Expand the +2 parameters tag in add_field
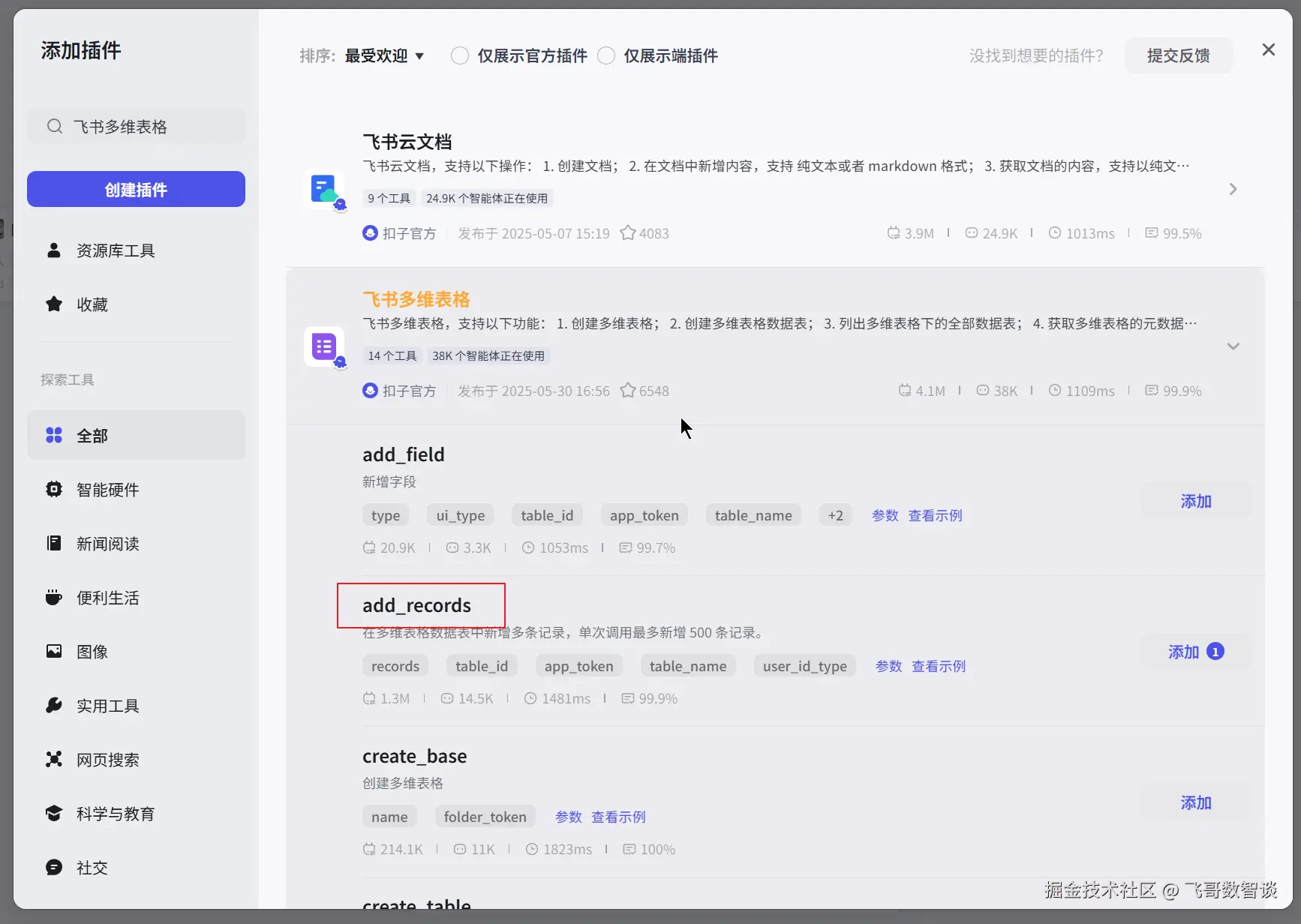The height and width of the screenshot is (924, 1301). pos(835,515)
